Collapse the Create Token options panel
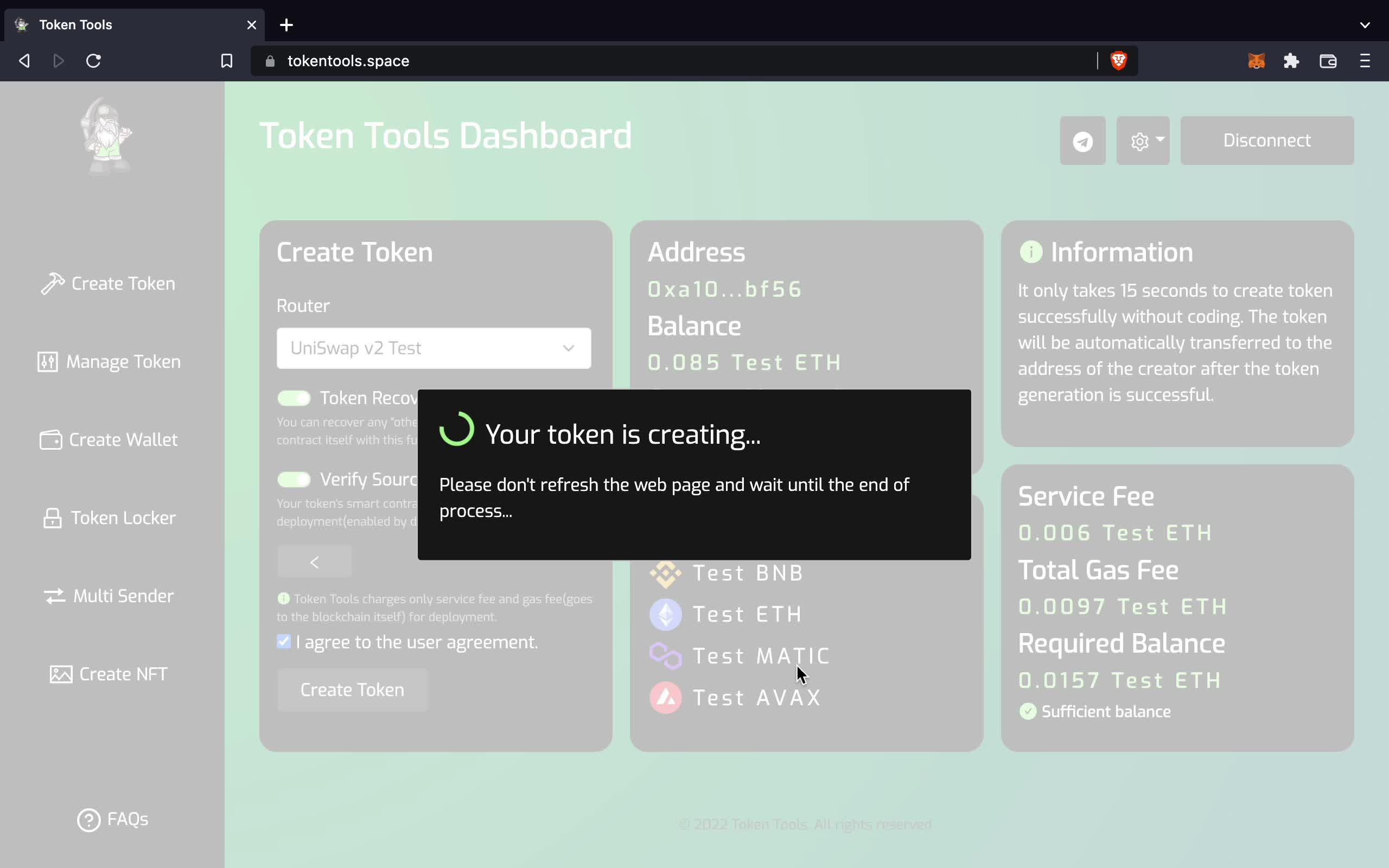1389x868 pixels. pyautogui.click(x=314, y=561)
